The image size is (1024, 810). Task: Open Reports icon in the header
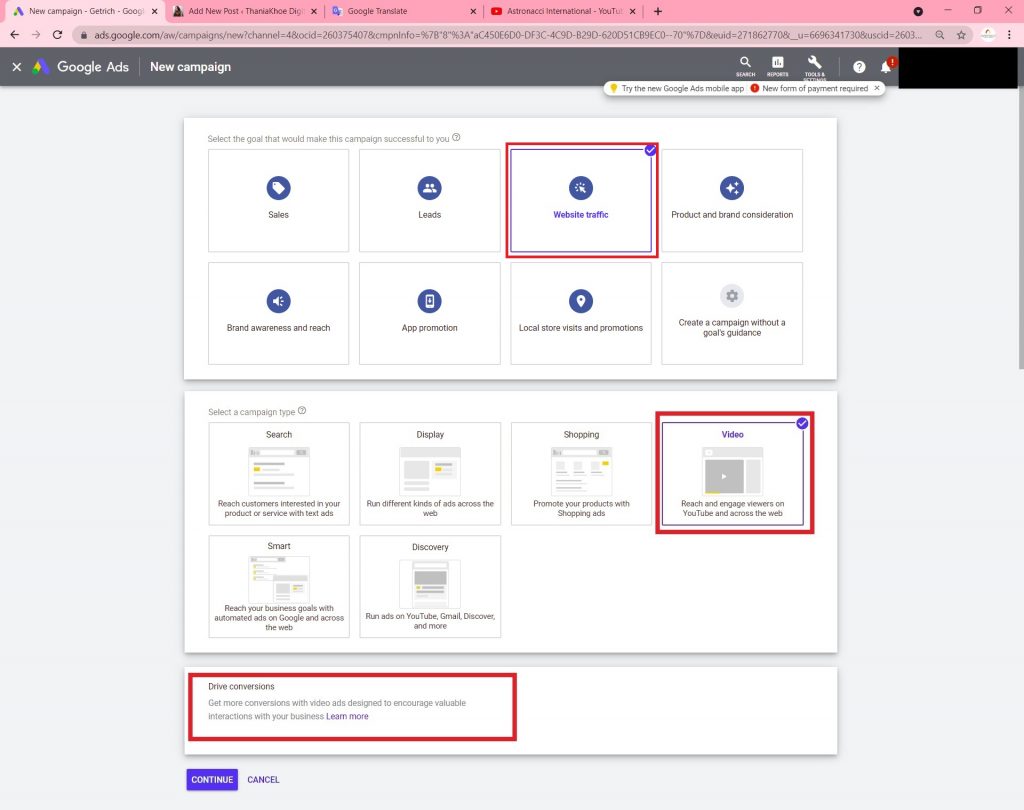777,63
